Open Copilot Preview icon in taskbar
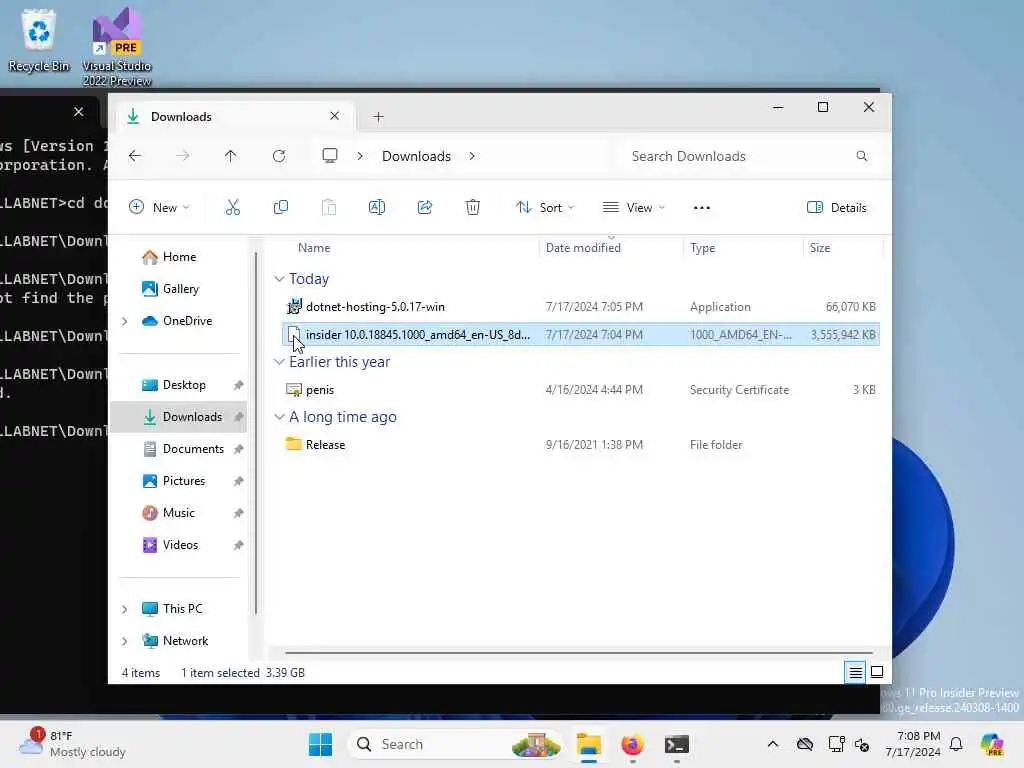The image size is (1024, 768). coord(993,744)
